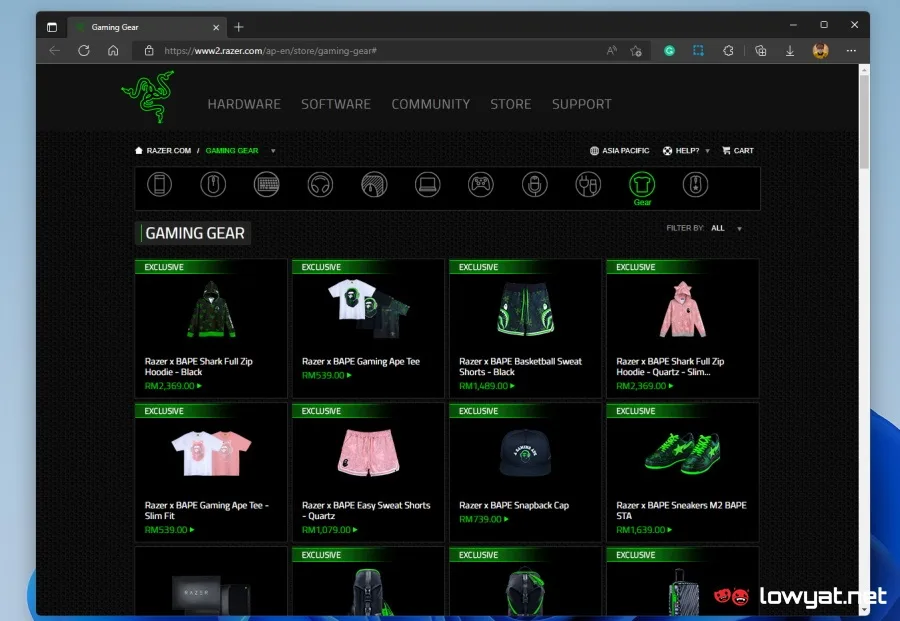Open the keyboard category icon
900x621 pixels.
(266, 185)
